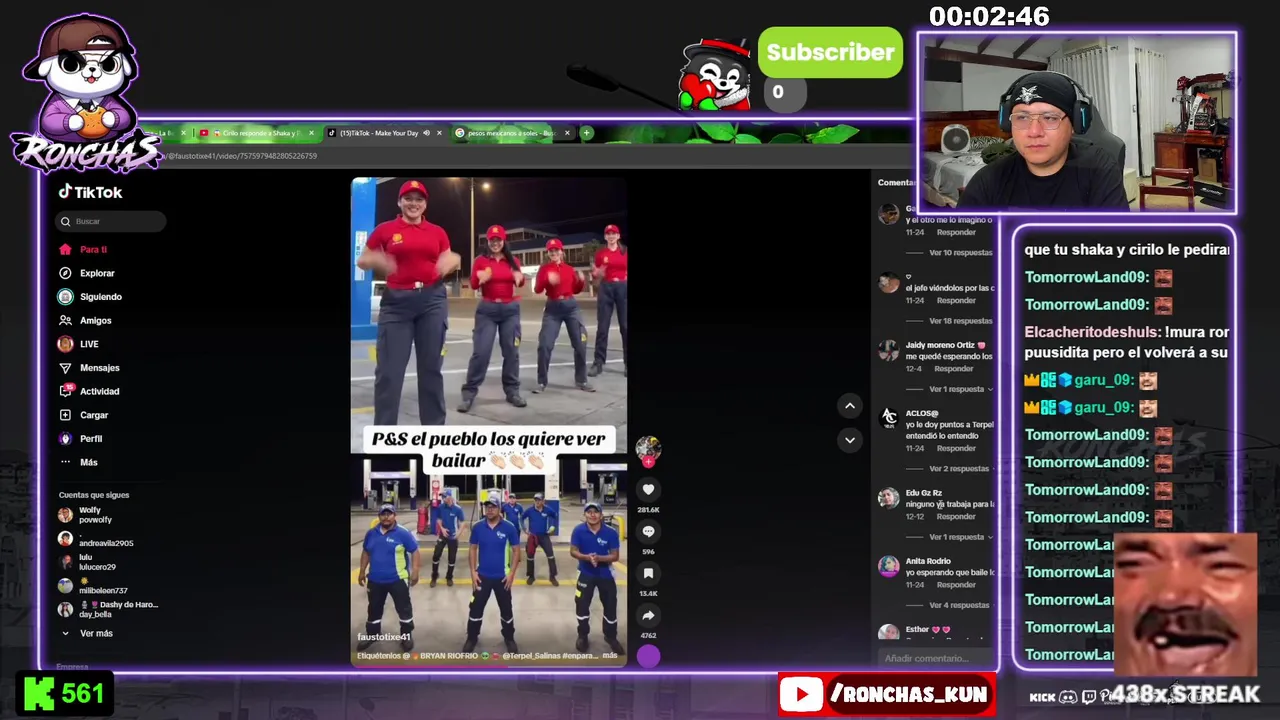The image size is (1280, 720).
Task: Open video comments via speech bubble icon
Action: (648, 532)
